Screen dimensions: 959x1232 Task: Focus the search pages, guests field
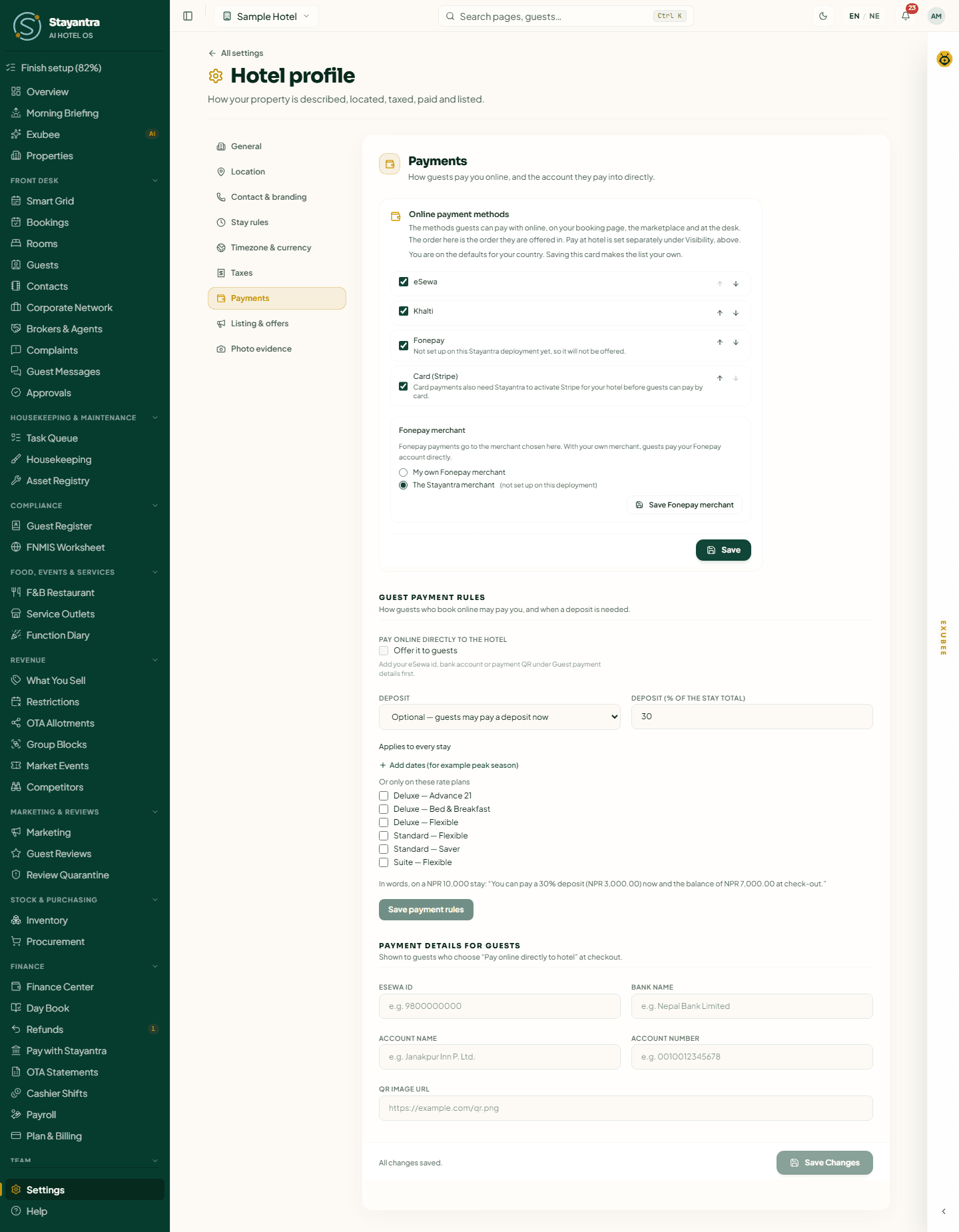click(566, 16)
